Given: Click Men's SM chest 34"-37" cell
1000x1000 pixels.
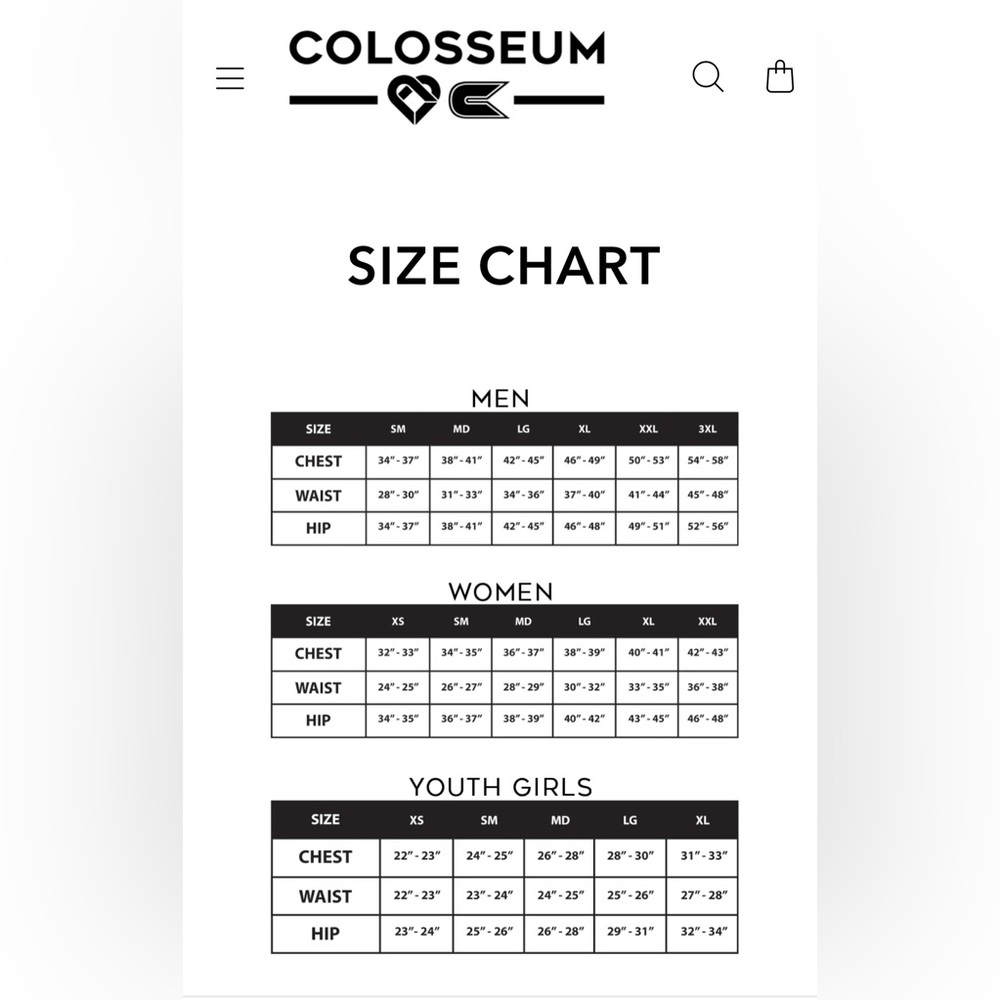Looking at the screenshot, I should click(398, 461).
